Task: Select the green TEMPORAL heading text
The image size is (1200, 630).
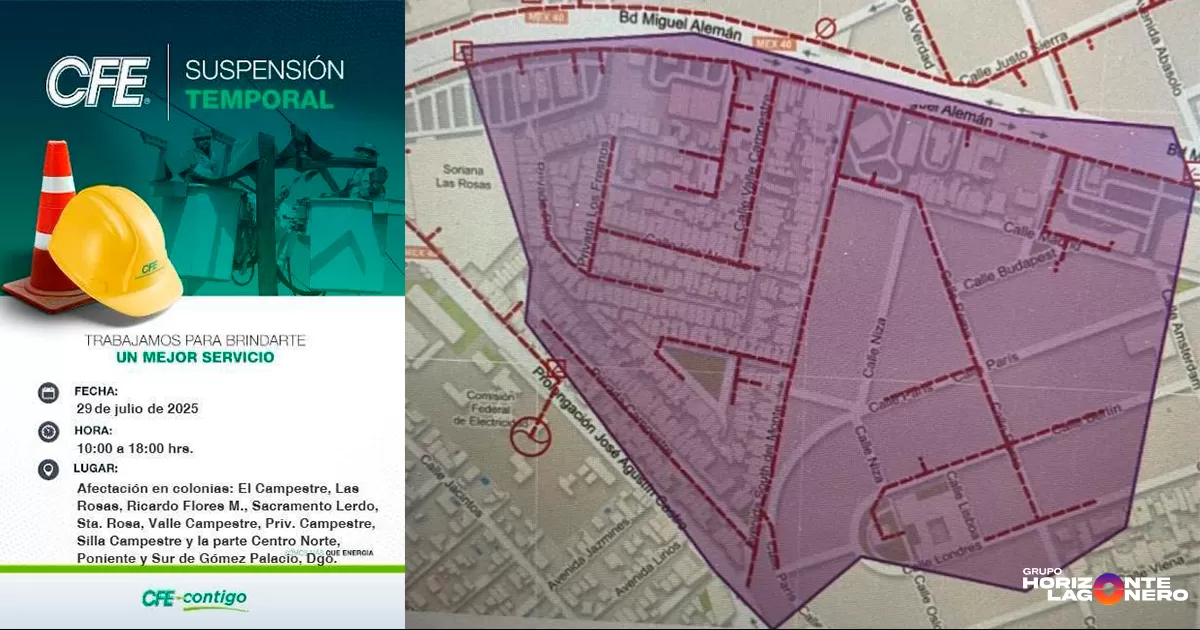Action: tap(259, 99)
